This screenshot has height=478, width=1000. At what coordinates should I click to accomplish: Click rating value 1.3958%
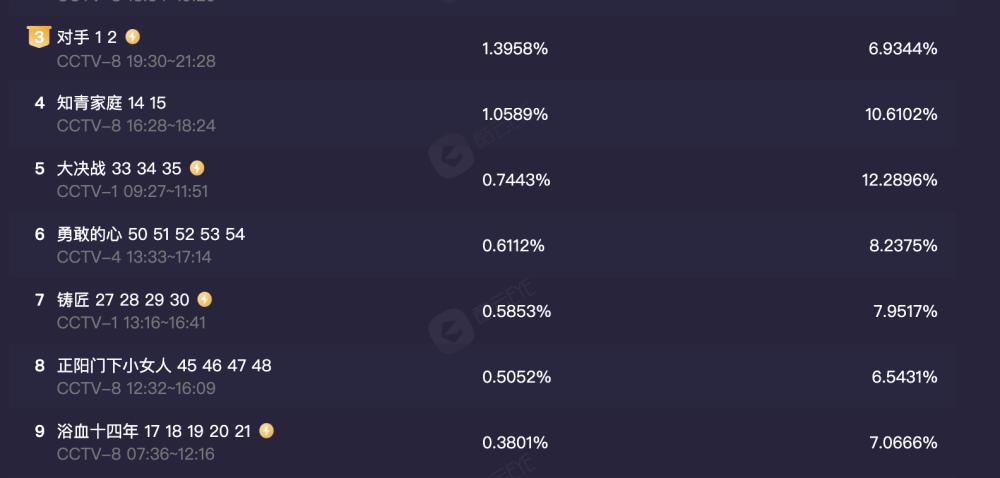click(x=515, y=49)
